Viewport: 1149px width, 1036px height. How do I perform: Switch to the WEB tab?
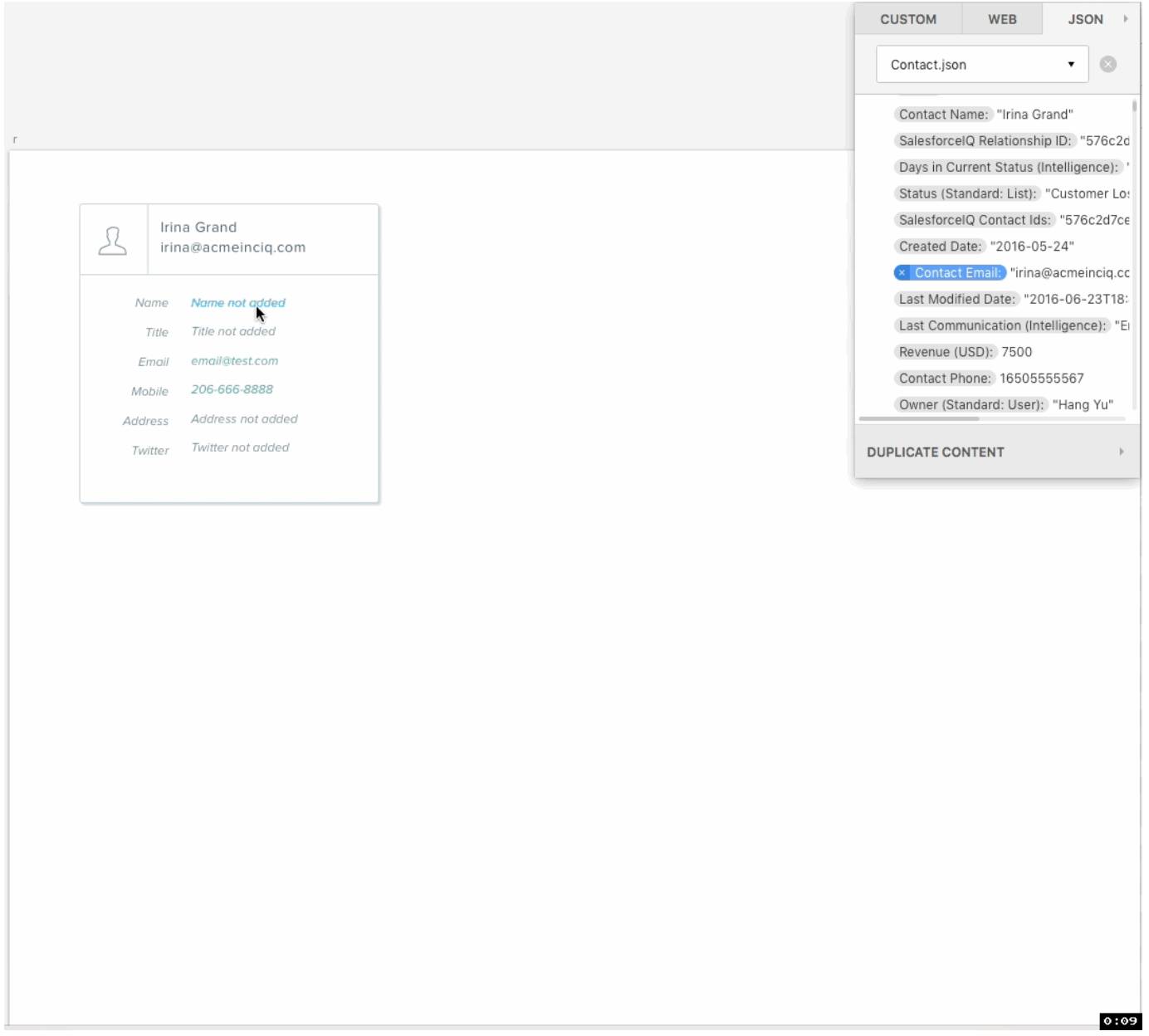point(1002,19)
